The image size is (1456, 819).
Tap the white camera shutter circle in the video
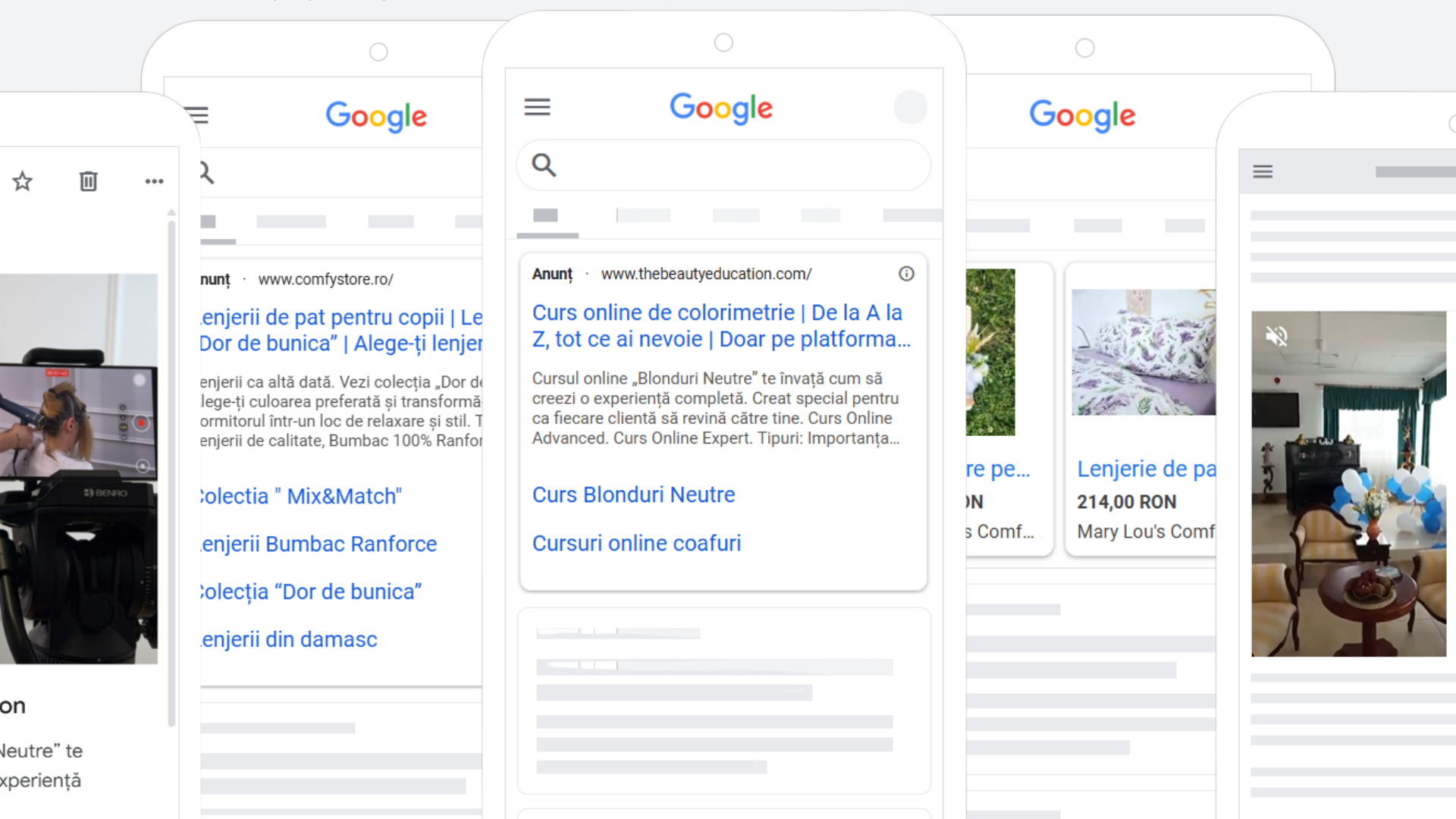[x=140, y=380]
